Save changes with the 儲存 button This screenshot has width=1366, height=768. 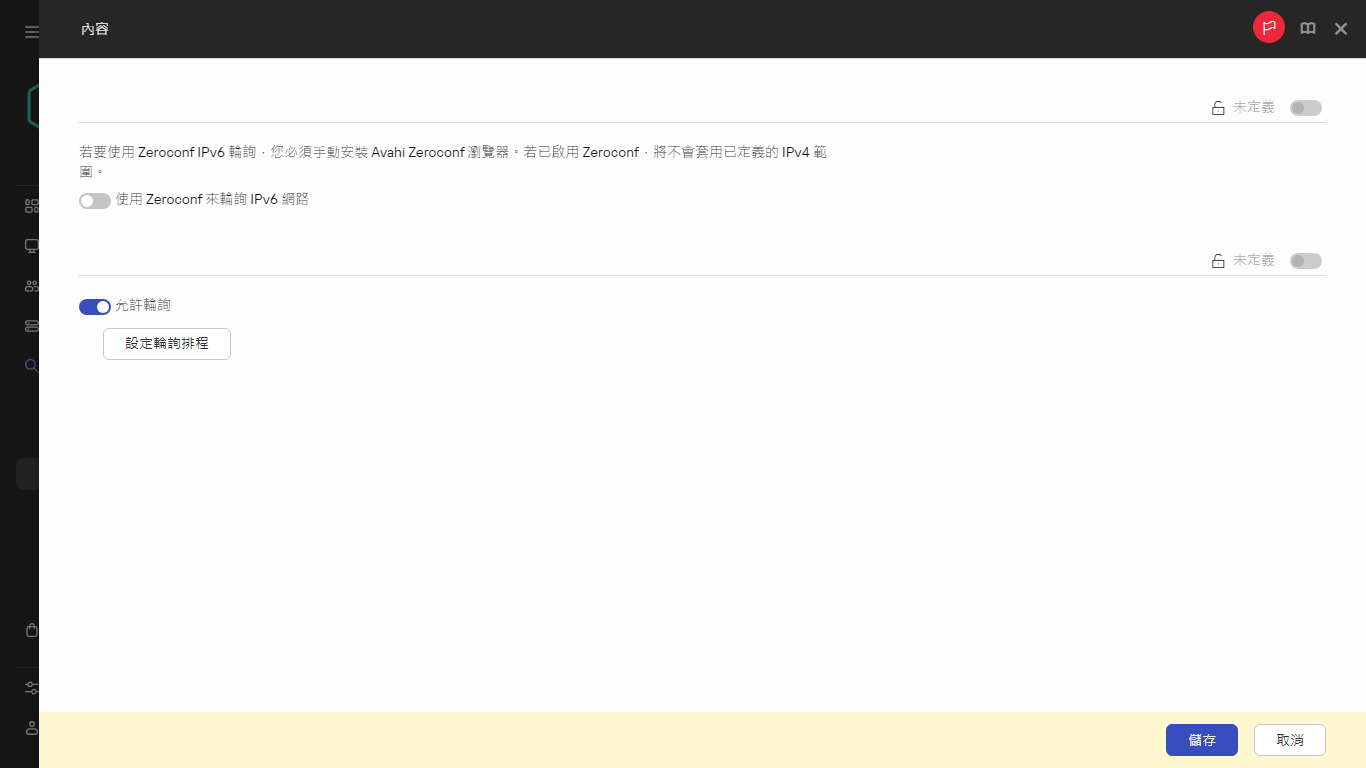pyautogui.click(x=1201, y=740)
